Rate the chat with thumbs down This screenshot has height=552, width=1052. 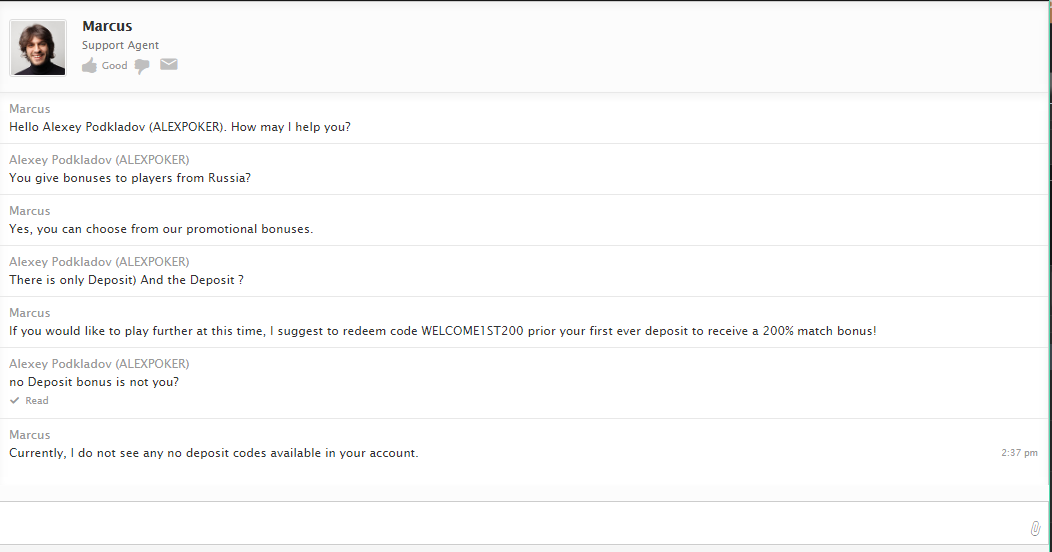[x=142, y=66]
